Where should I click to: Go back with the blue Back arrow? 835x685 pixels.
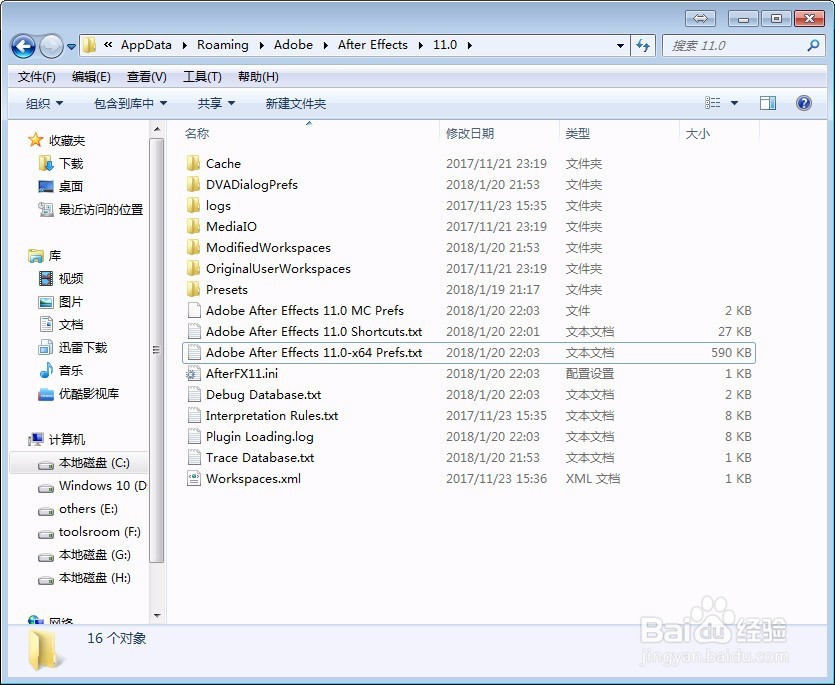pos(23,46)
